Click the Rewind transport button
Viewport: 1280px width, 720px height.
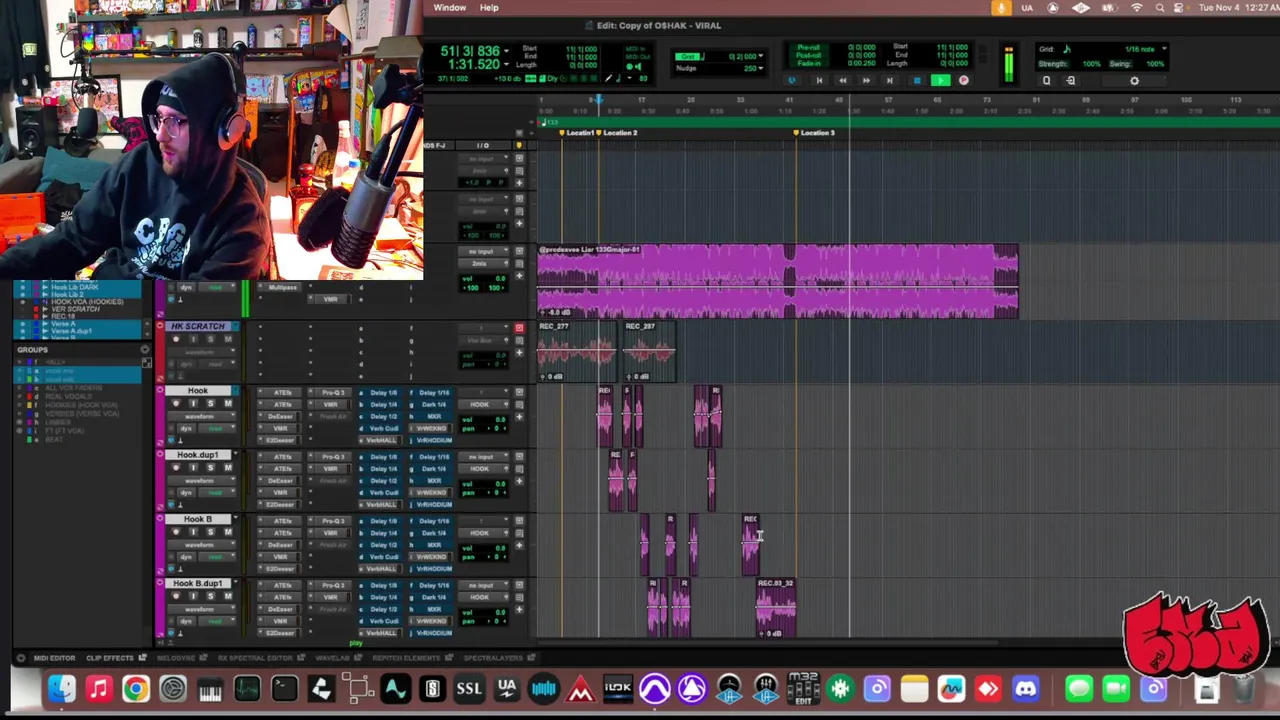(x=843, y=81)
